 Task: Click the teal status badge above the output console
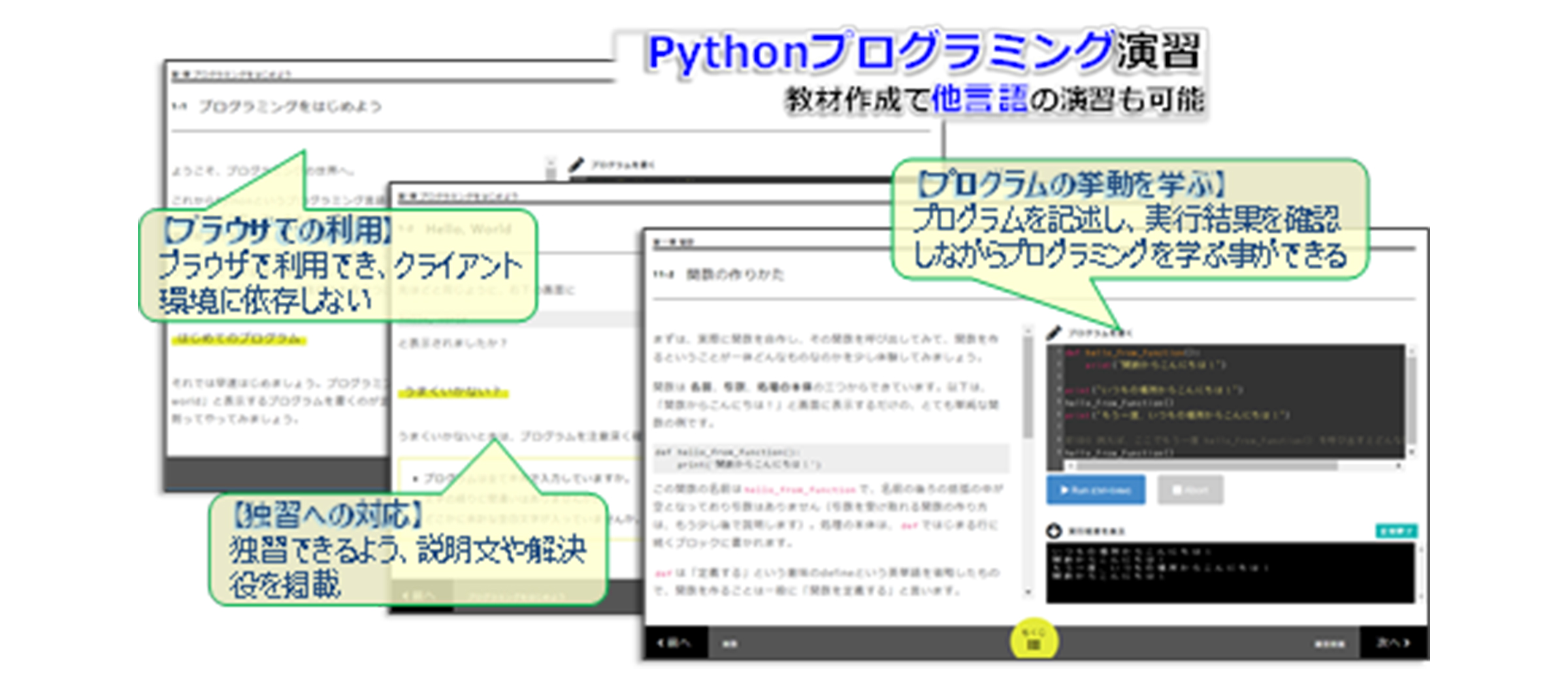[1396, 531]
